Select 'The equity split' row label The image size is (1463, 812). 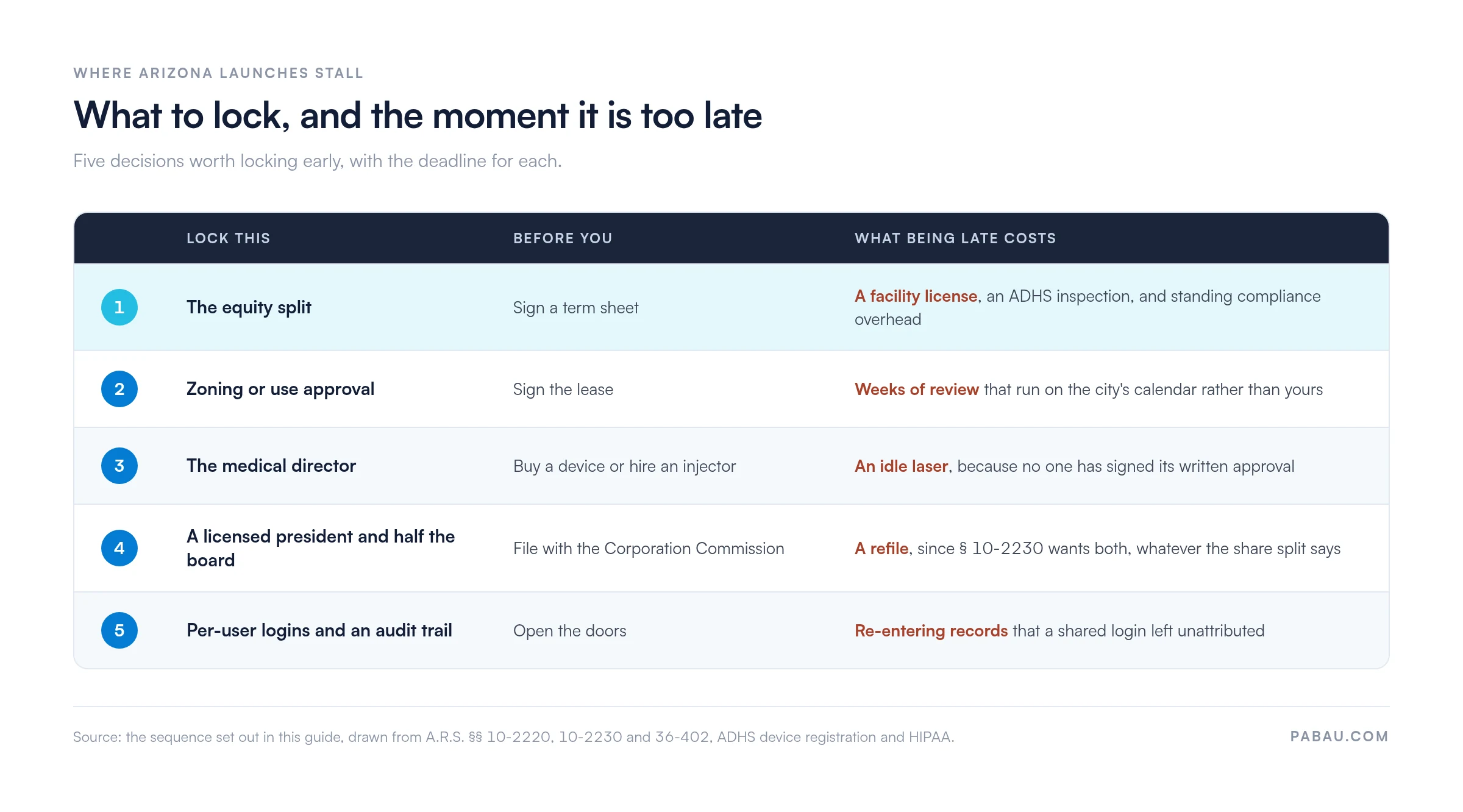click(249, 307)
